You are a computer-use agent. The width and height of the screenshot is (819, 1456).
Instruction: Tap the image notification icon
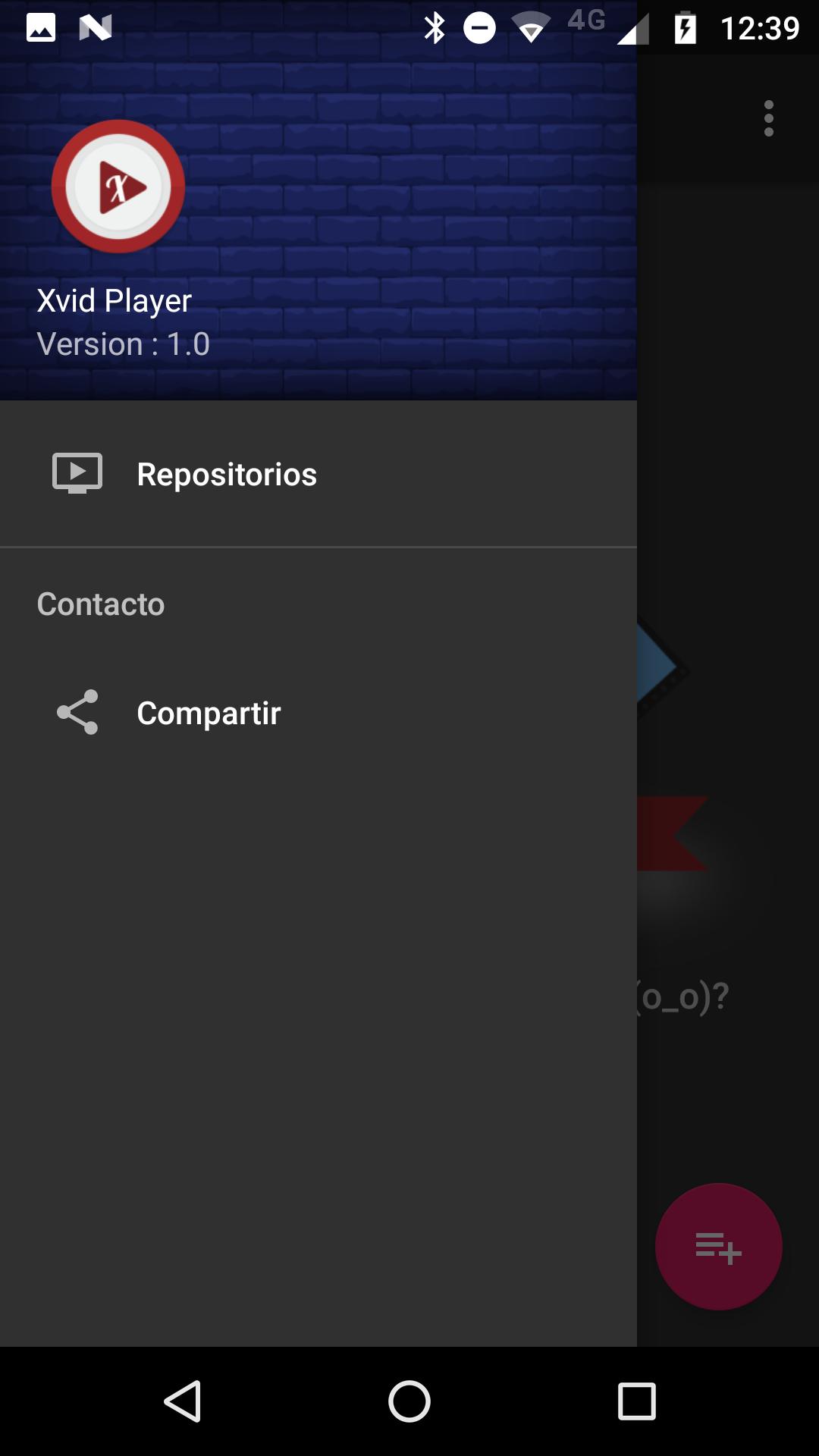tap(41, 28)
